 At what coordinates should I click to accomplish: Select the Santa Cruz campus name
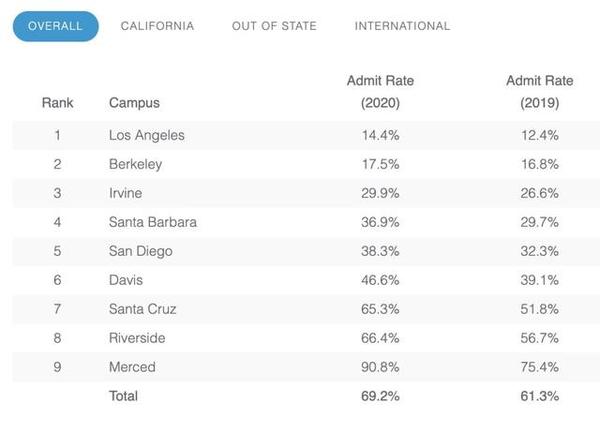143,309
